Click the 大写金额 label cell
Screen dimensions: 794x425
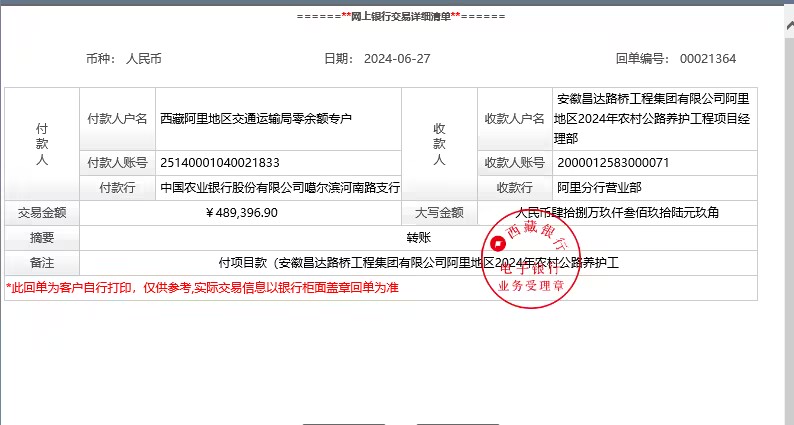click(439, 213)
